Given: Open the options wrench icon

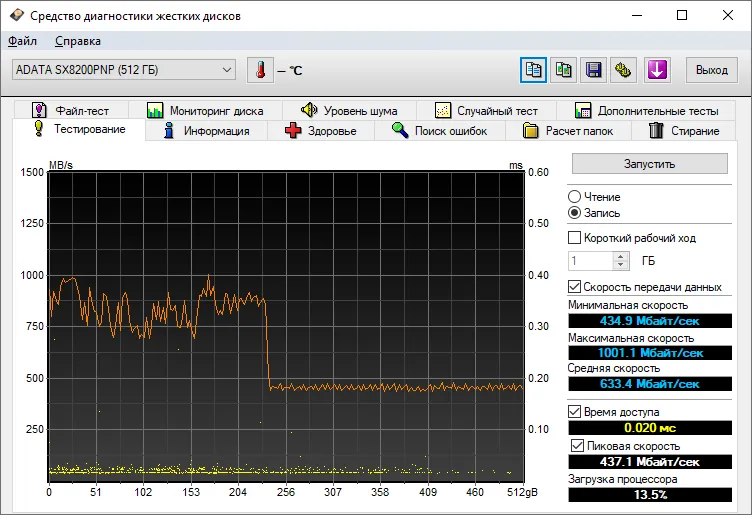Looking at the screenshot, I should 623,70.
